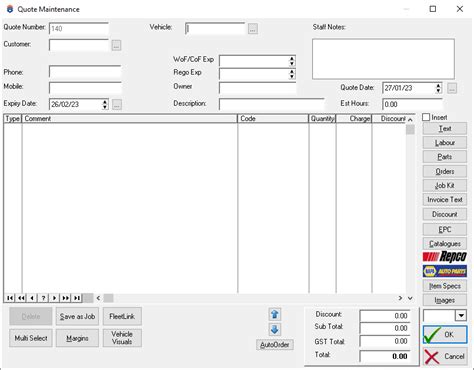Image resolution: width=474 pixels, height=370 pixels.
Task: Adjust the Rego Exp spinner arrows
Action: tap(292, 74)
